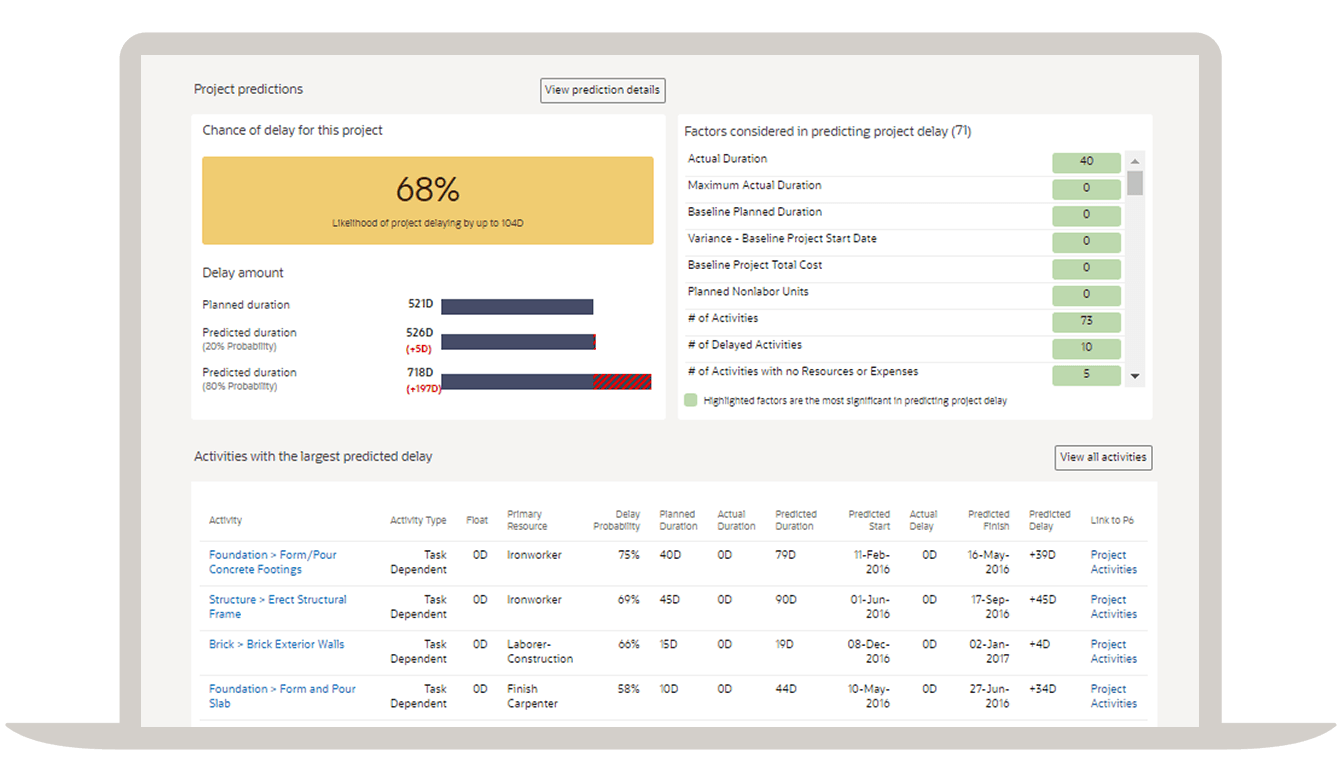Click the score badge for # of Delayed Activities

[x=1086, y=348]
